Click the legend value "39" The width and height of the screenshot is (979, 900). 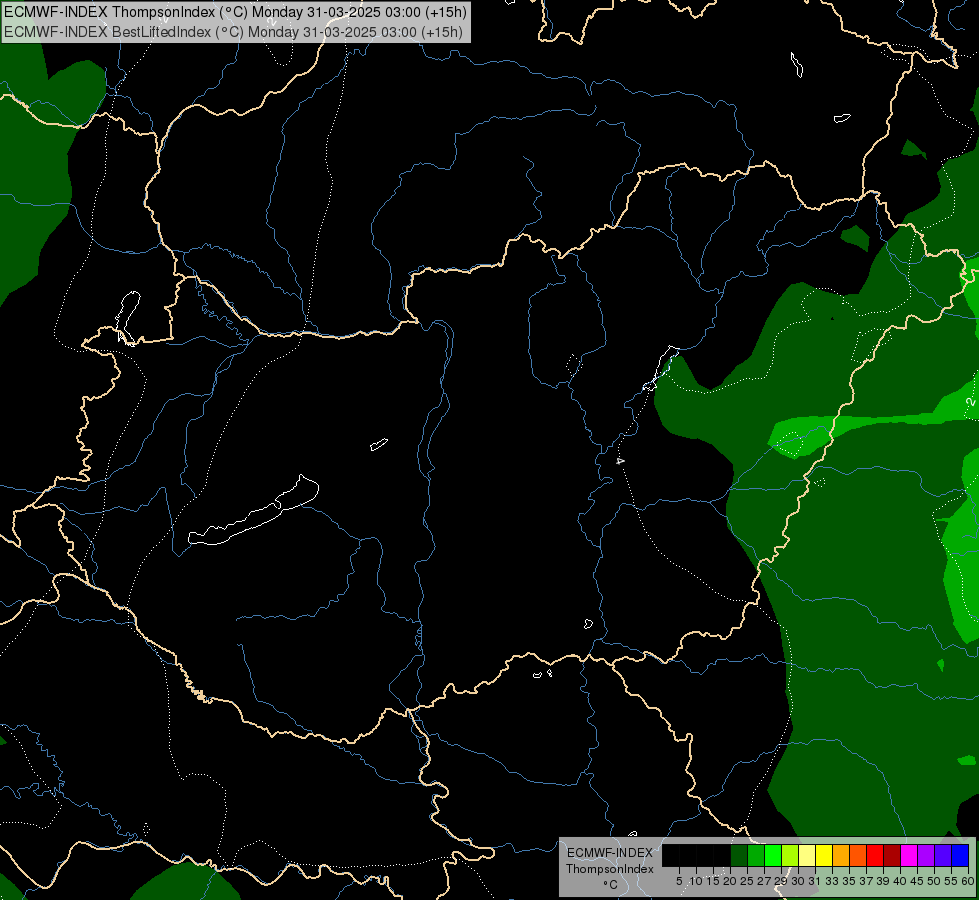coord(883,881)
